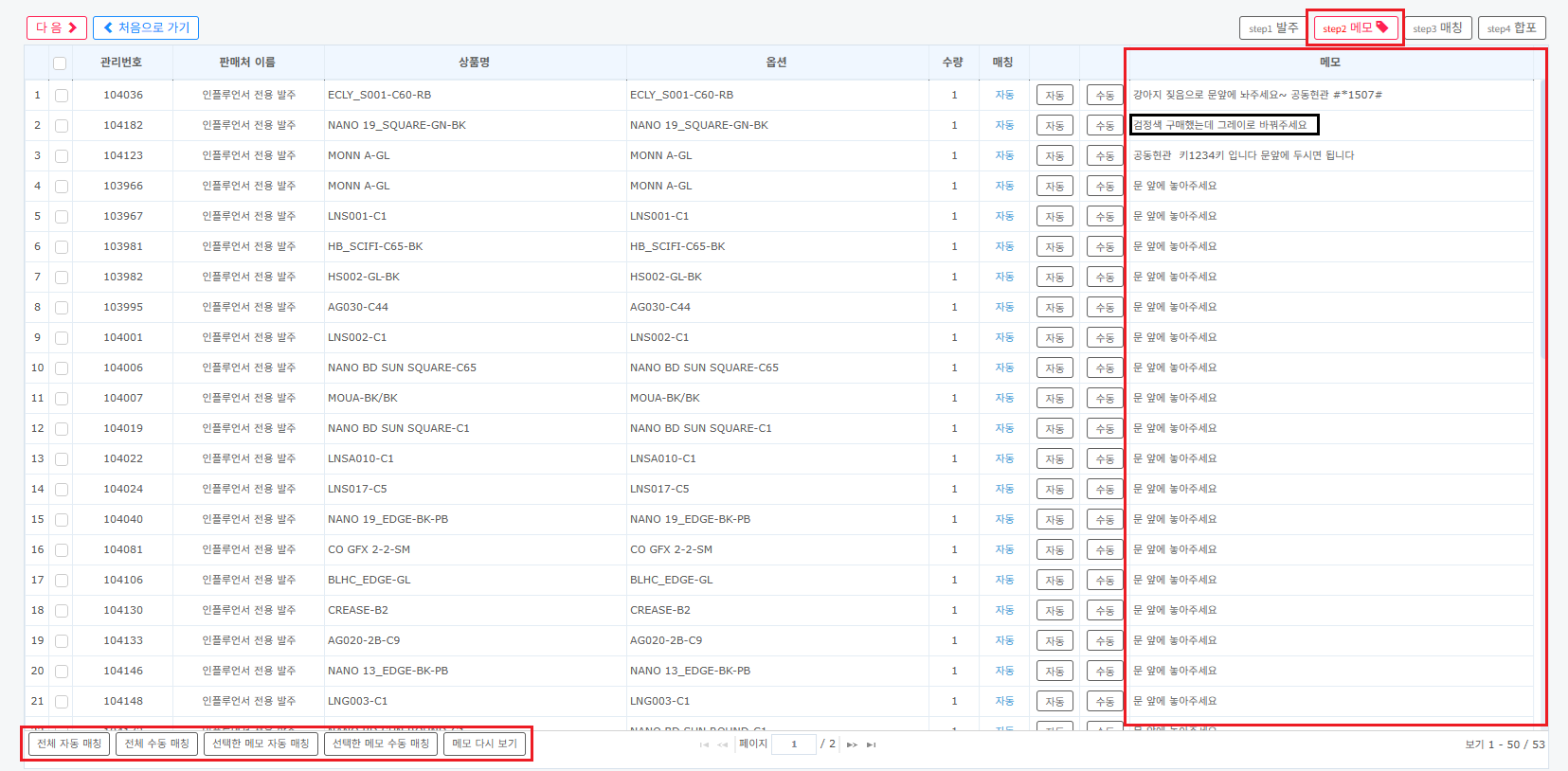
Task: Open the step4 합포 tab
Action: pos(1512,27)
